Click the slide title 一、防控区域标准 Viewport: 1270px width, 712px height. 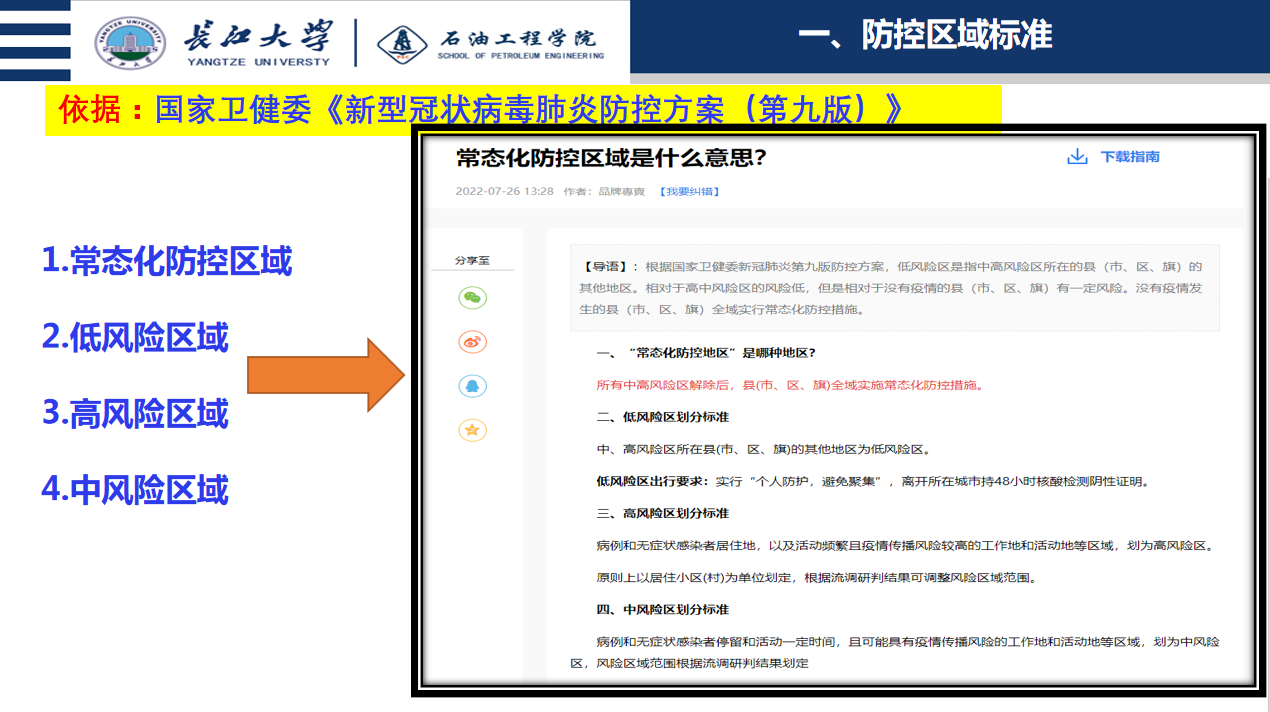[x=925, y=35]
